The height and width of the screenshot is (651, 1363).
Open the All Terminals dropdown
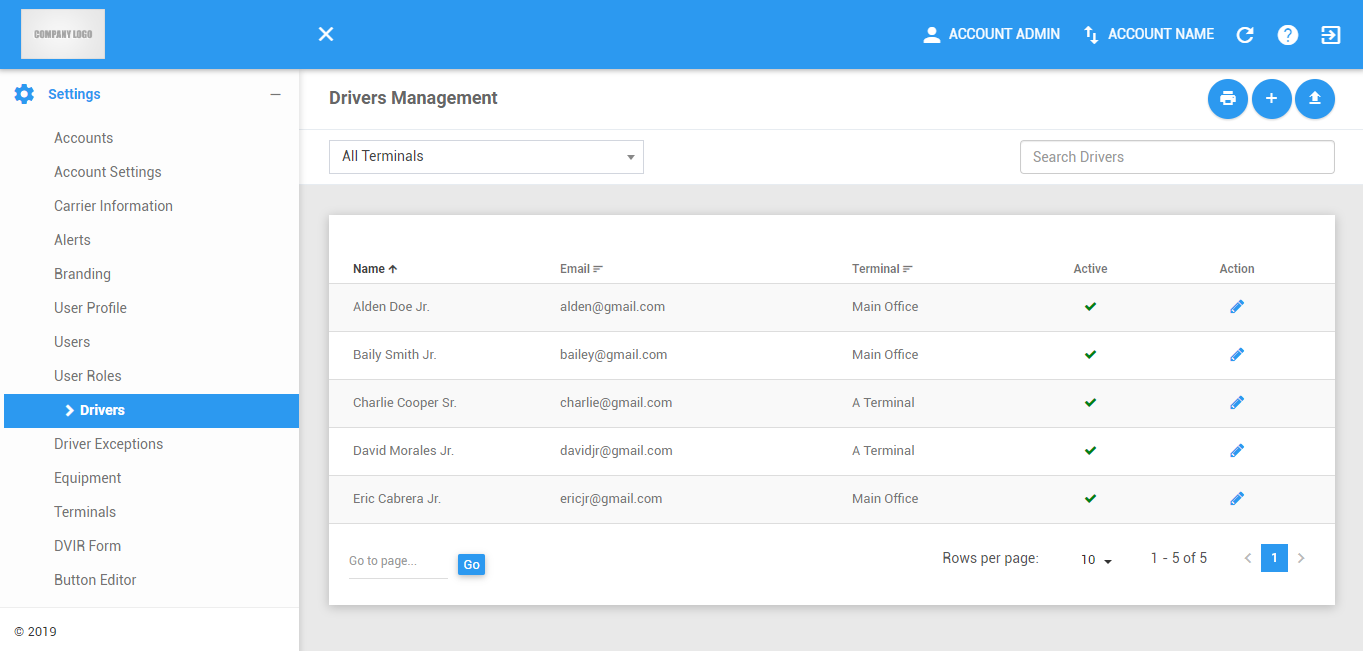point(486,157)
